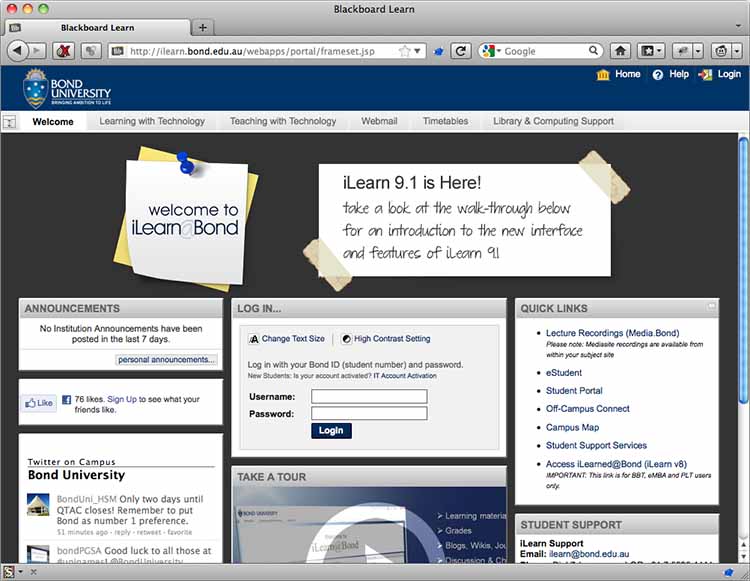Open the status bar S icon dropdown arrow

21,571
